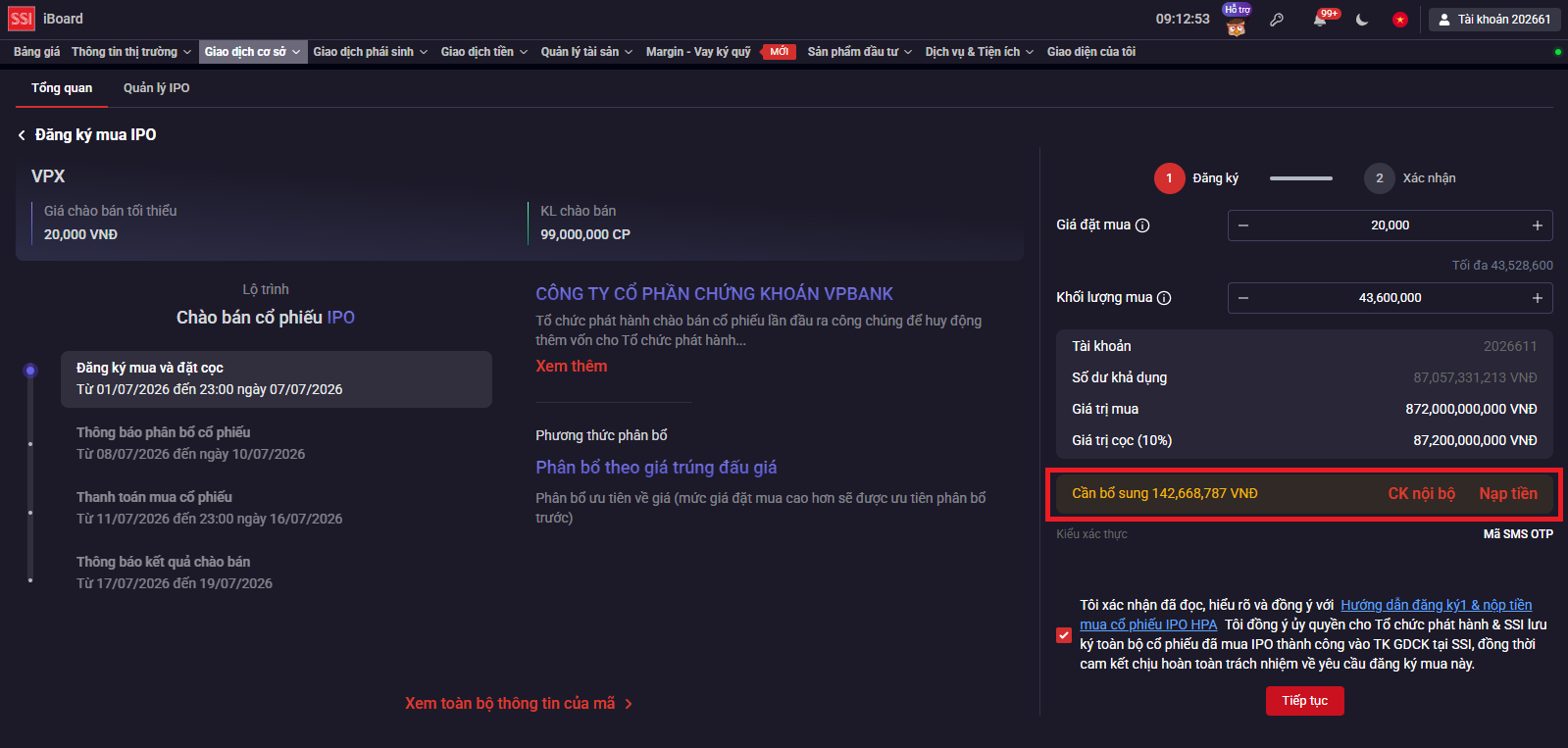Click the CK nội bộ link
This screenshot has width=1568, height=748.
pyautogui.click(x=1422, y=493)
